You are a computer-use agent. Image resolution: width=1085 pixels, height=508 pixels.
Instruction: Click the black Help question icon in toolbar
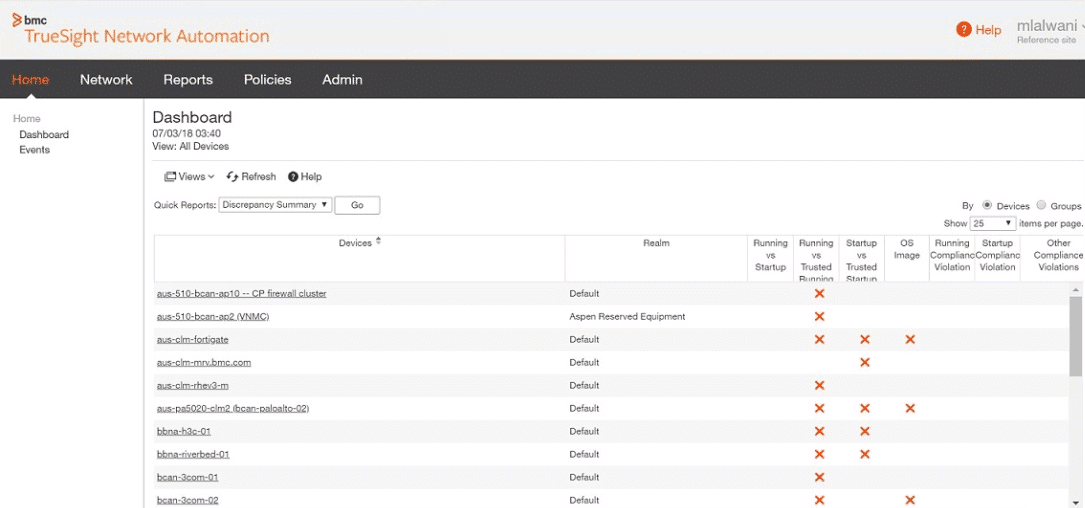293,177
